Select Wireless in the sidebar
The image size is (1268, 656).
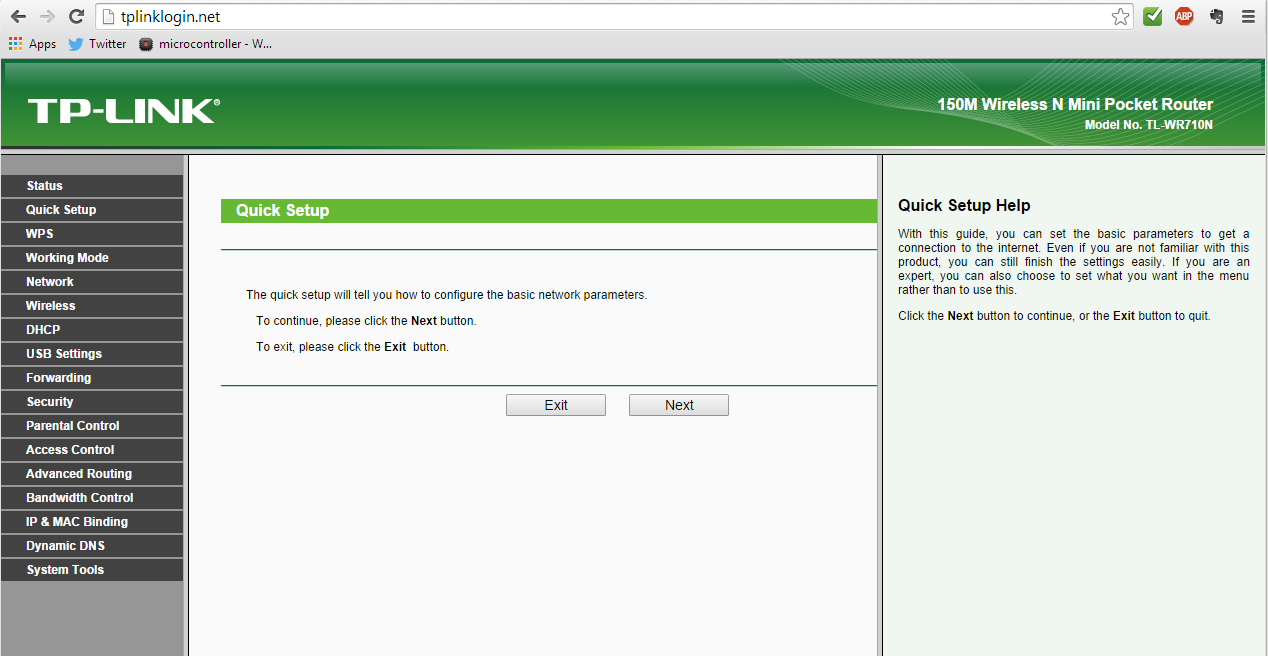click(92, 306)
